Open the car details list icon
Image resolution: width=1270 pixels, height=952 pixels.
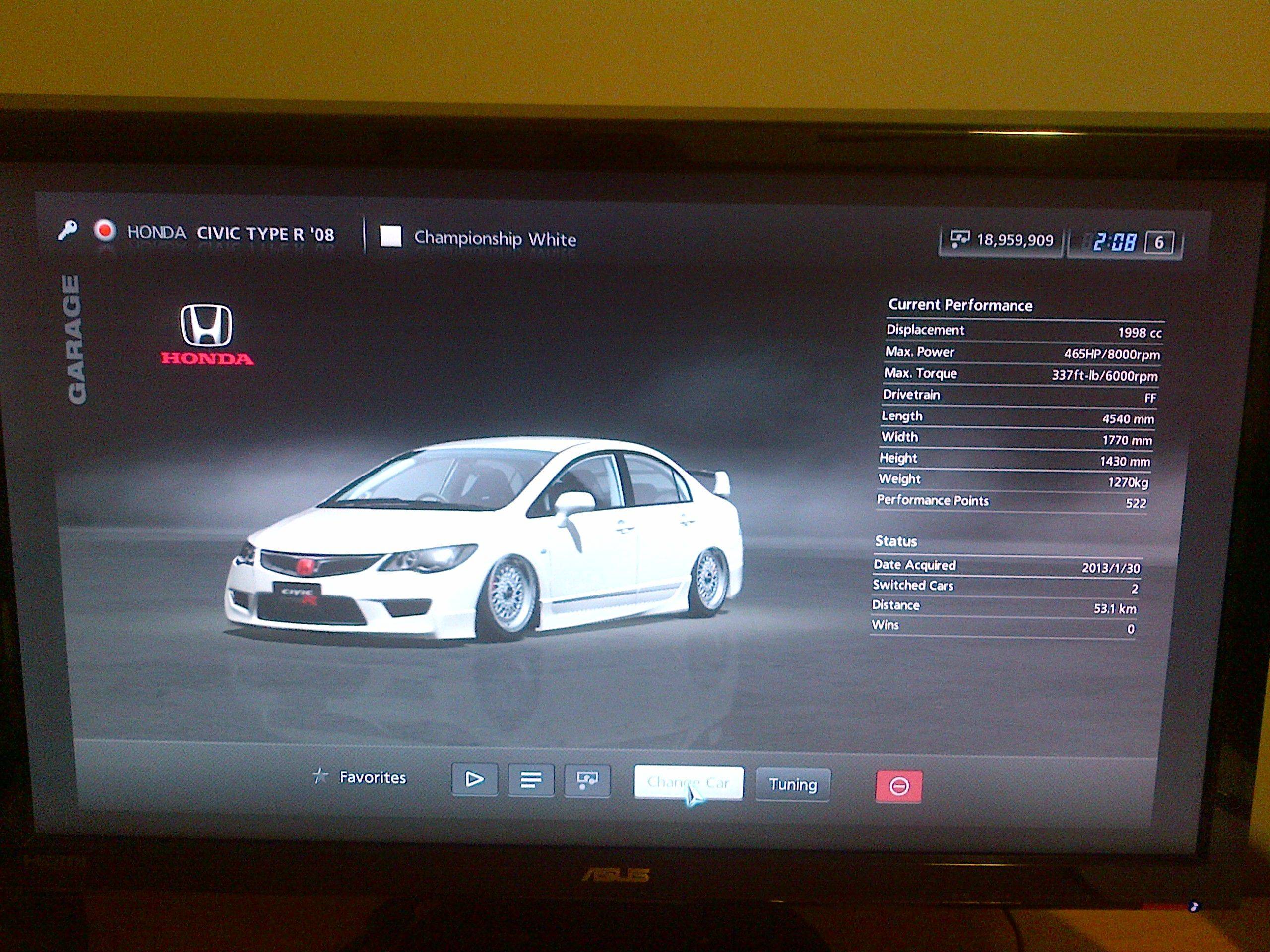(530, 780)
